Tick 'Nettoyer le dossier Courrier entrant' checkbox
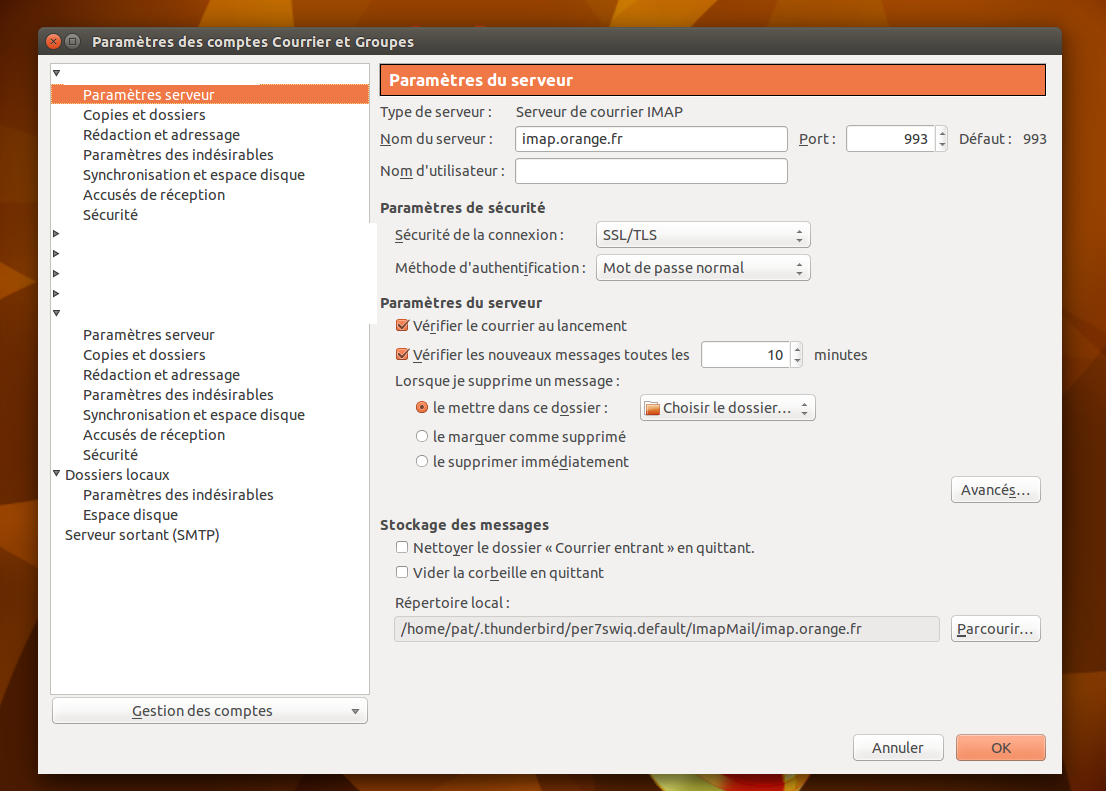Screen dimensions: 1106x791 pyautogui.click(x=402, y=548)
